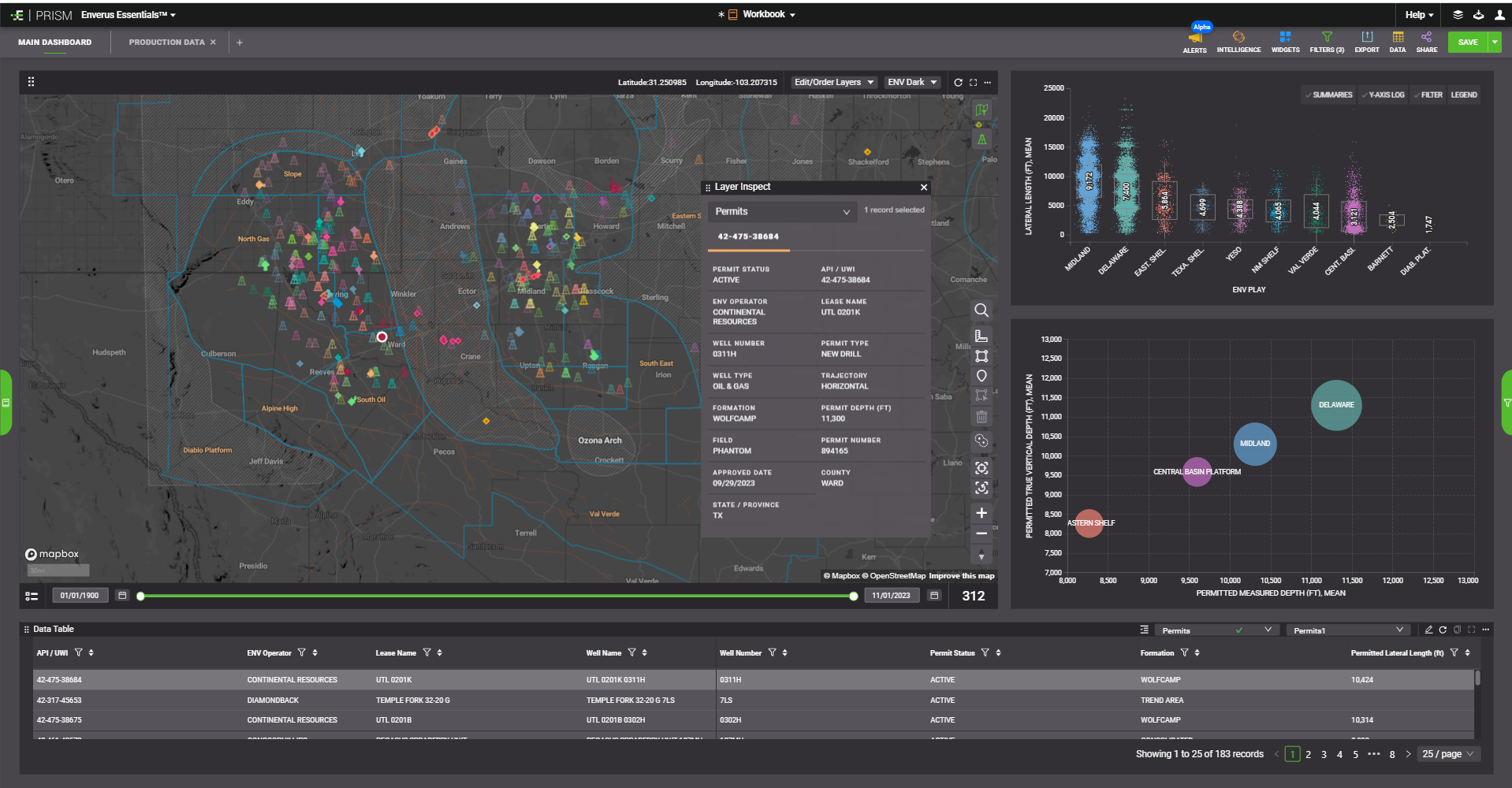Toggle the Filter option on the chart

(x=1428, y=95)
